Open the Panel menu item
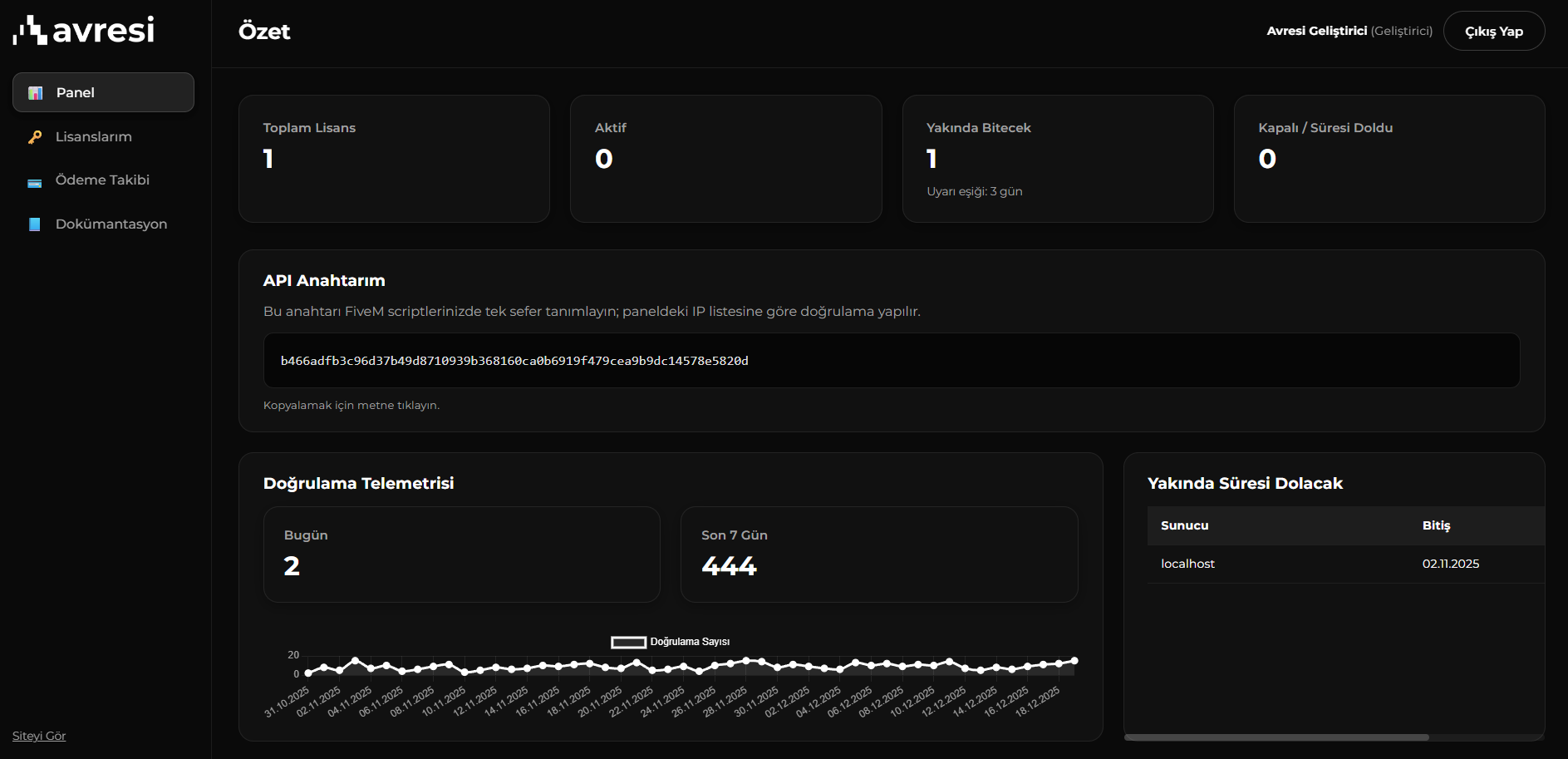1568x759 pixels. pyautogui.click(x=103, y=92)
